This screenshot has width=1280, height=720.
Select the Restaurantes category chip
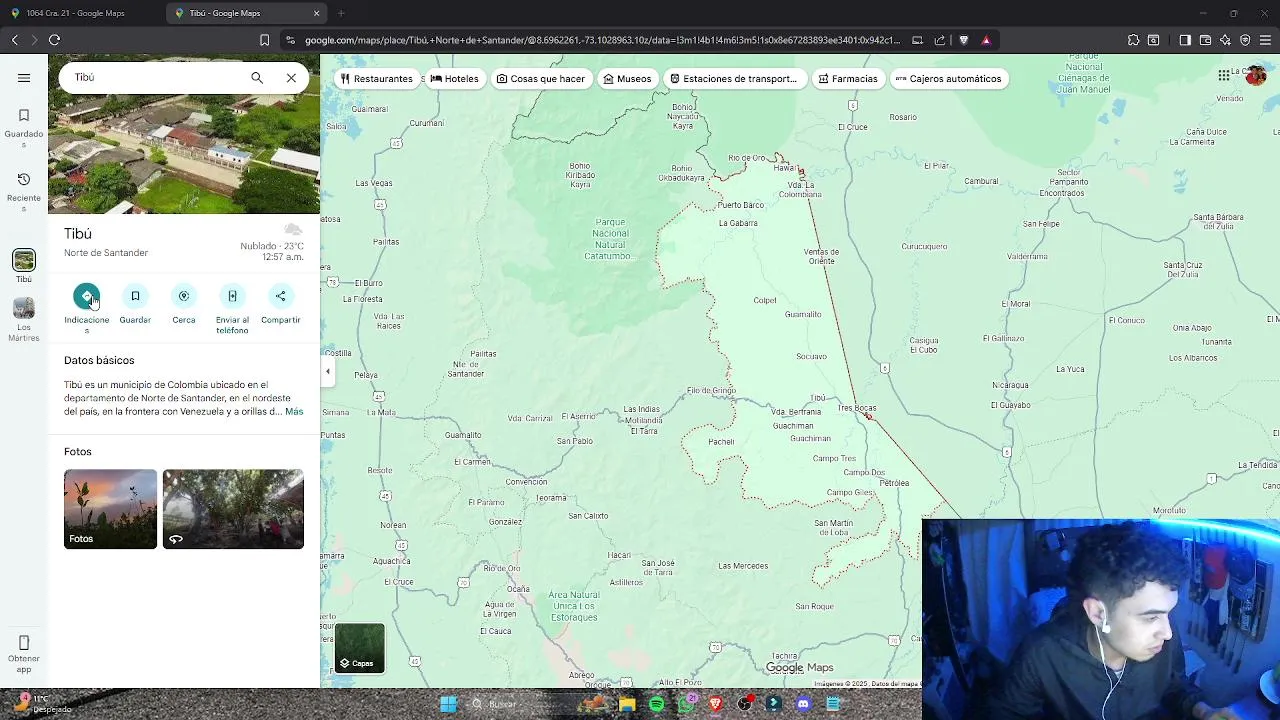pyautogui.click(x=376, y=78)
